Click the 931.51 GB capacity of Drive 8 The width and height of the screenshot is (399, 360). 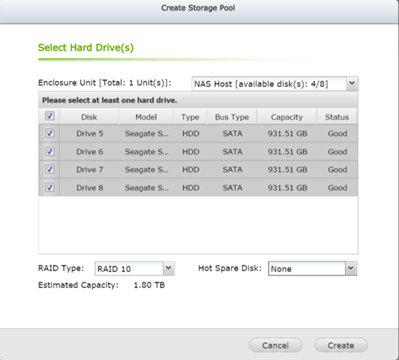[287, 188]
